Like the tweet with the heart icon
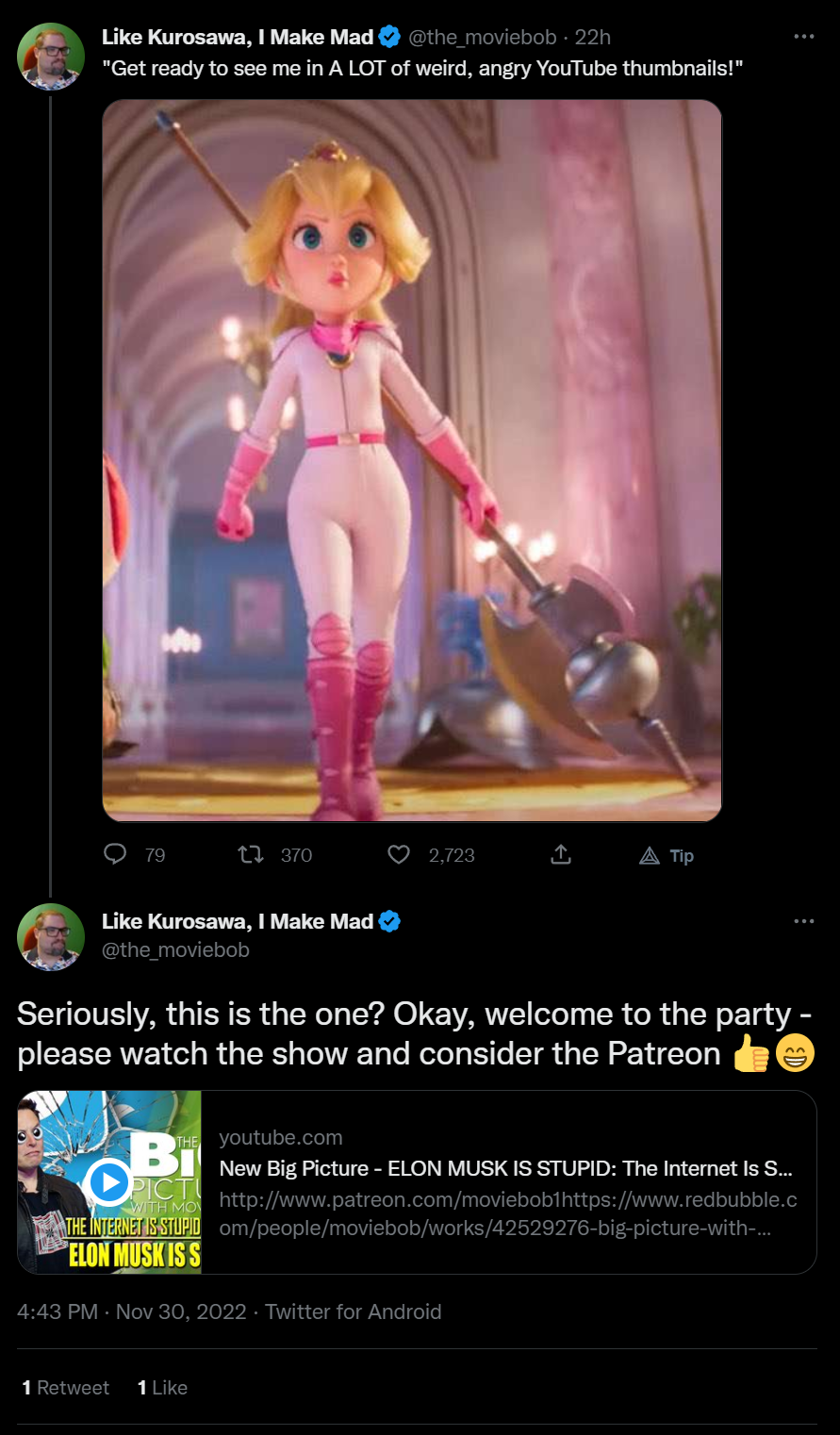The height and width of the screenshot is (1435, 840). pos(399,854)
